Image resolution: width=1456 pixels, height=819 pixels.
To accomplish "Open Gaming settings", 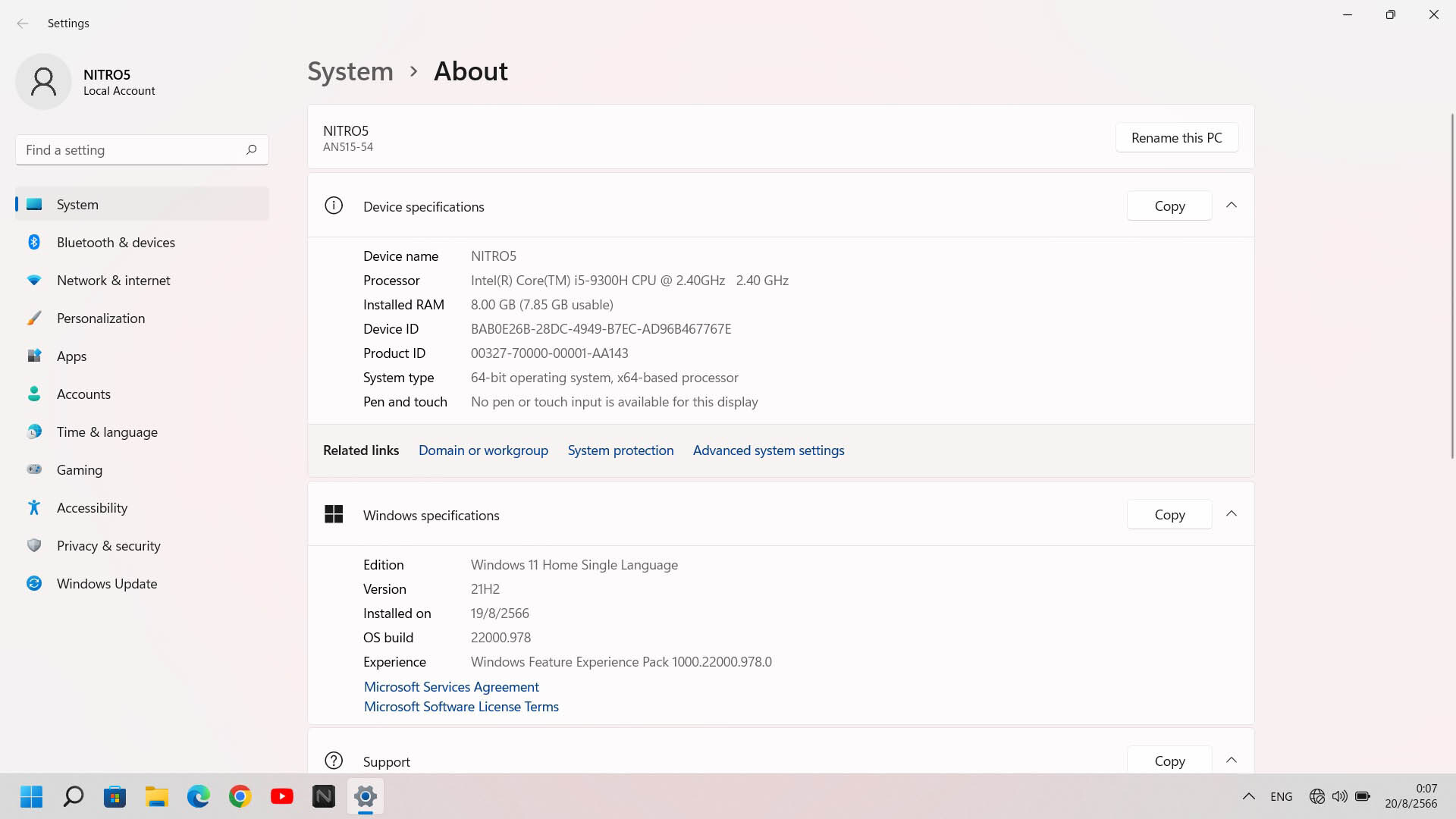I will [x=142, y=469].
